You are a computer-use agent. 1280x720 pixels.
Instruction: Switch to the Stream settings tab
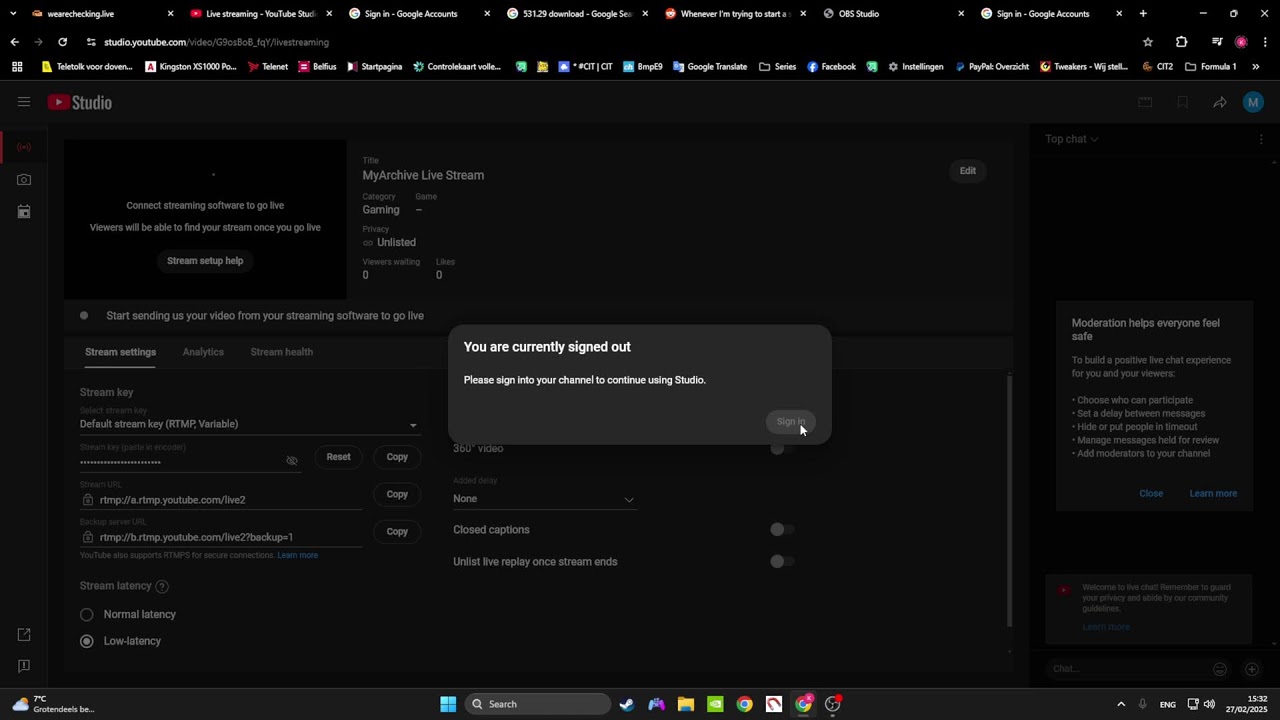(x=120, y=352)
